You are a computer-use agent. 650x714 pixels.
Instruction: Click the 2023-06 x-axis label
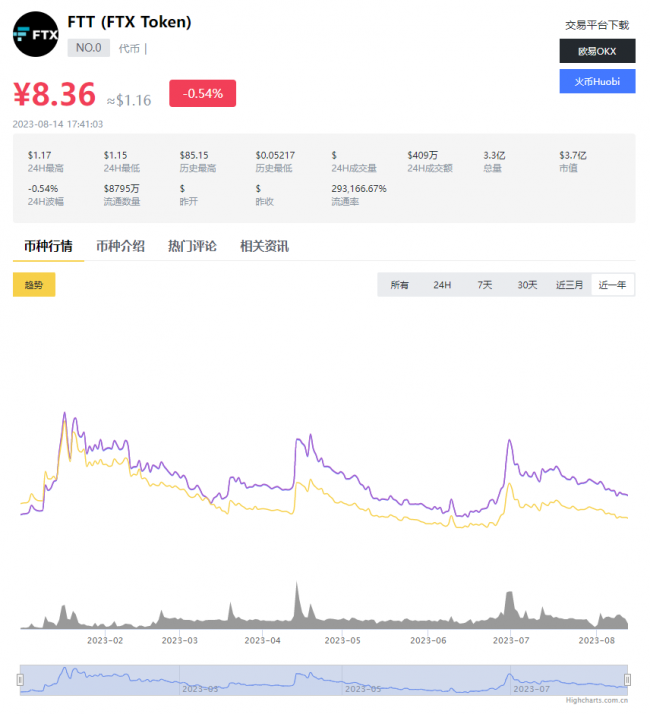[428, 641]
